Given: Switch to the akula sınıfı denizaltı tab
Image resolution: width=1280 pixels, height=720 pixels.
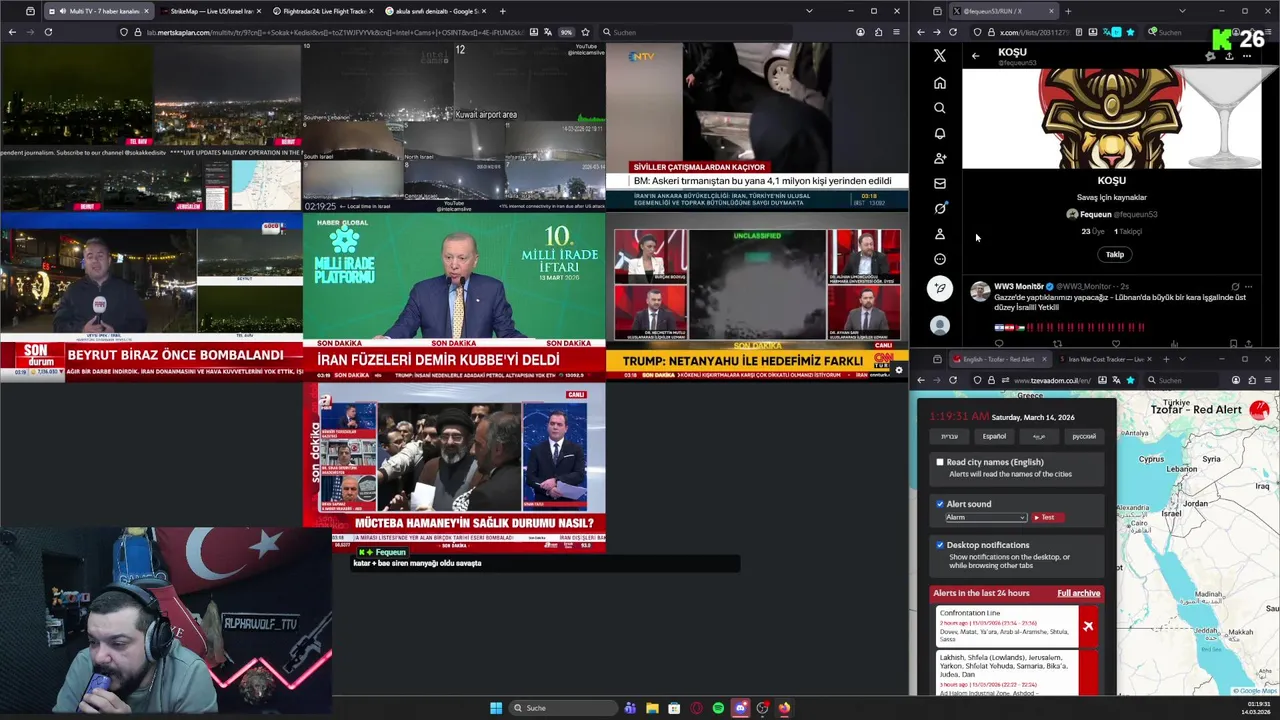Looking at the screenshot, I should [436, 11].
